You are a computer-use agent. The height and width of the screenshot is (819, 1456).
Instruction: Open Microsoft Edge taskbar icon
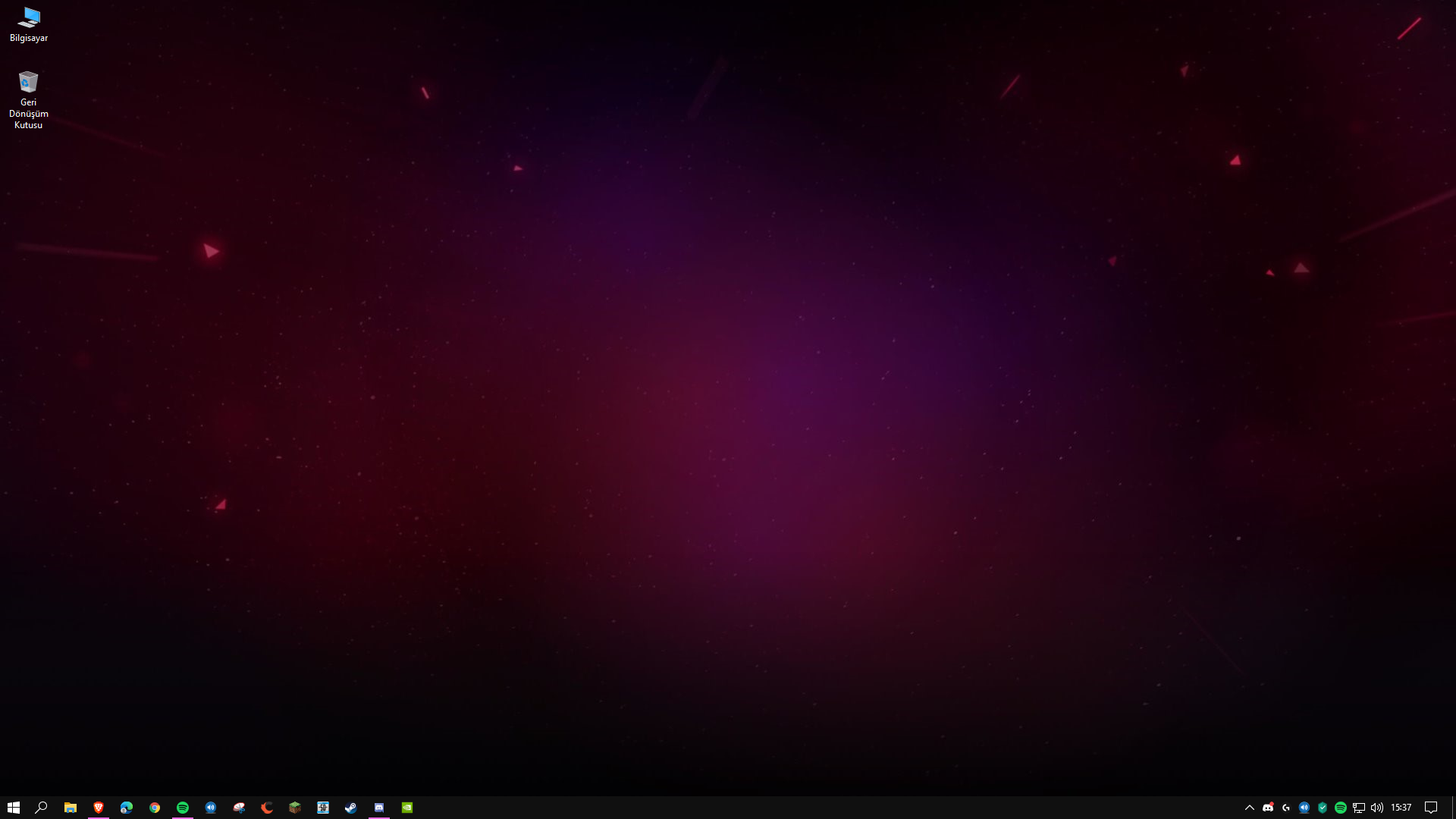[x=127, y=808]
